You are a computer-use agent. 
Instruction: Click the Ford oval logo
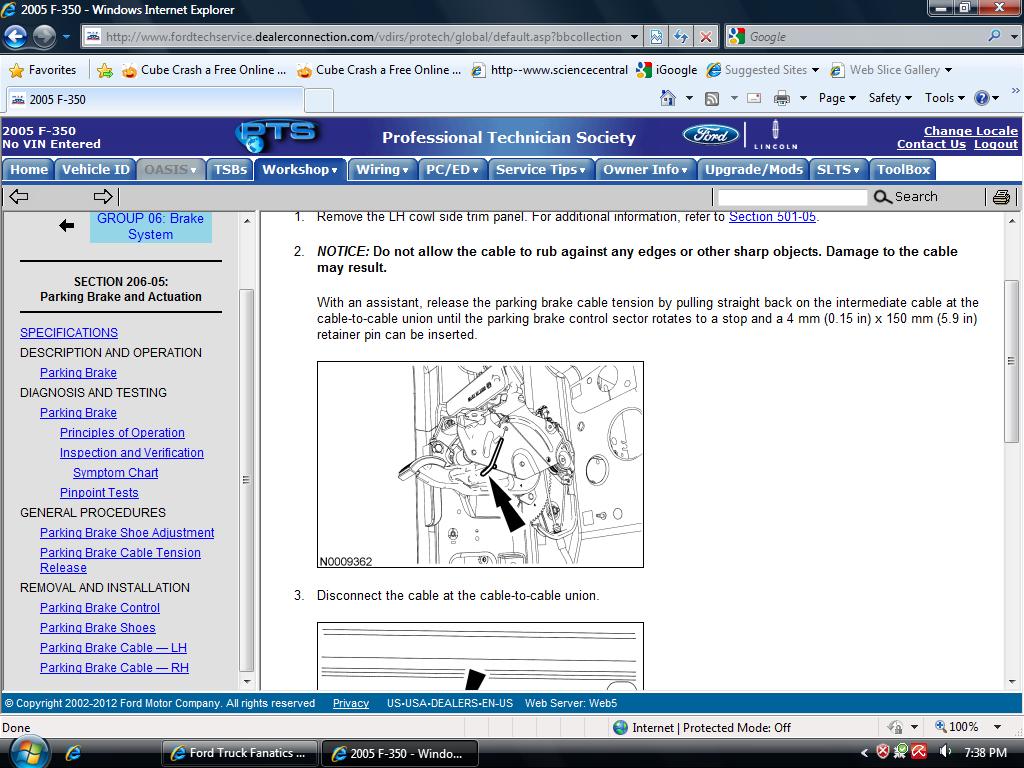tap(711, 135)
